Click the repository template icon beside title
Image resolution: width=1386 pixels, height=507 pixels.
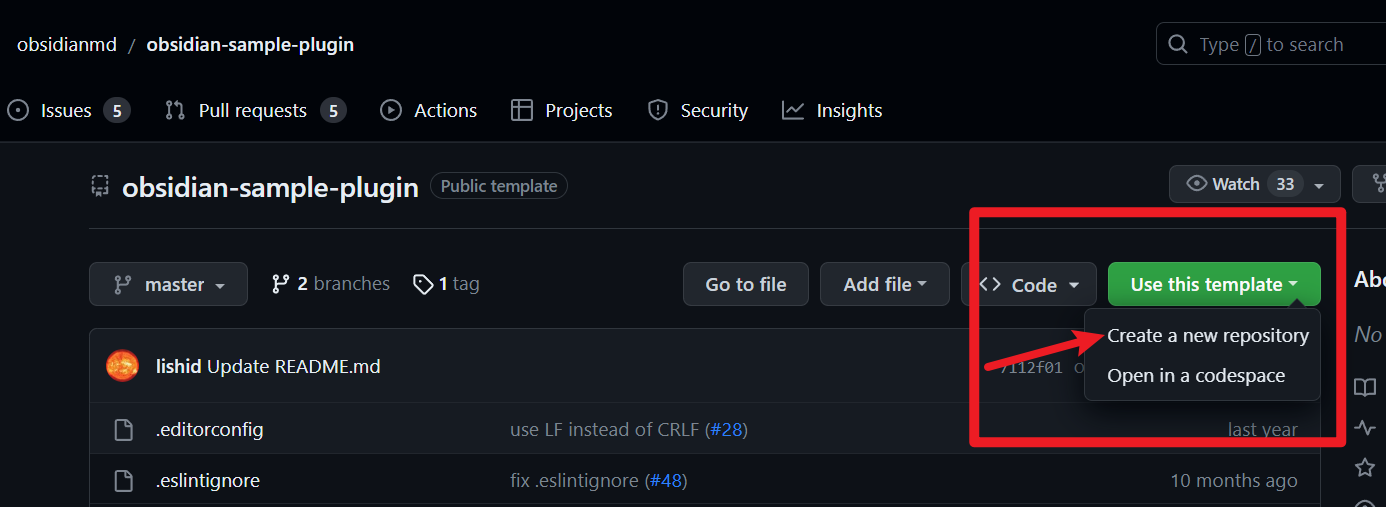[x=99, y=185]
